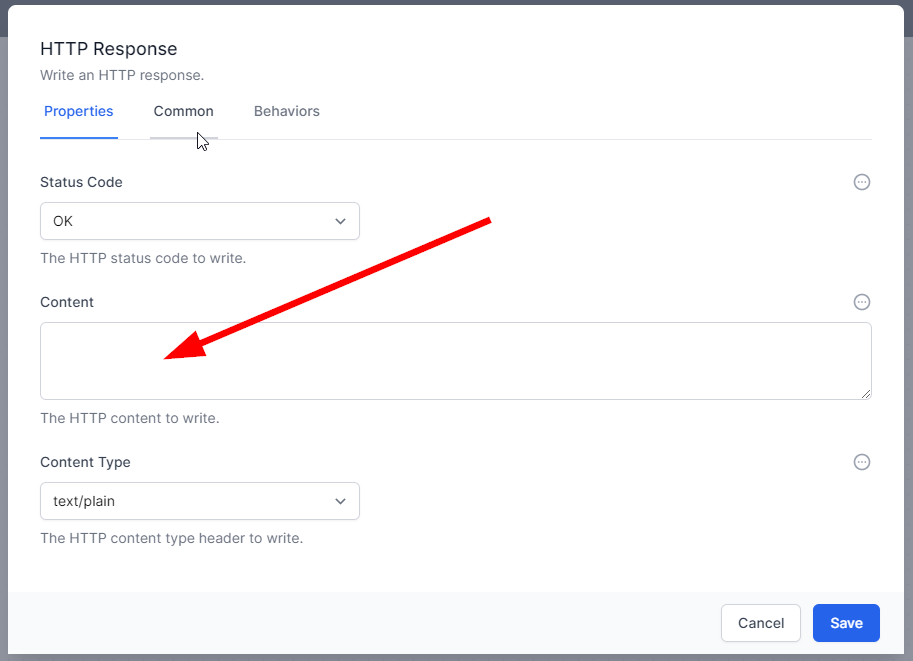Open the text/plain Content Type dropdown
Viewport: 913px width, 661px height.
(x=199, y=501)
